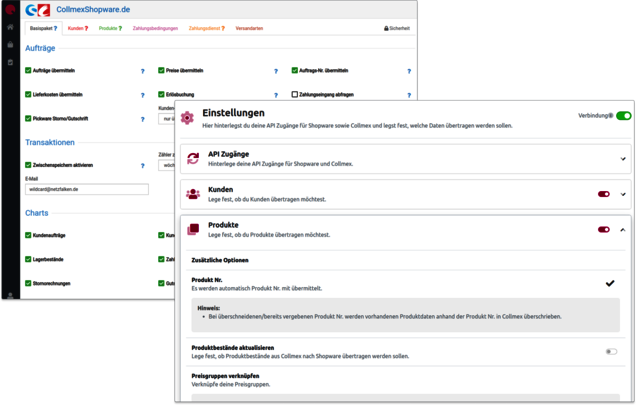
Task: Click the shopping bag icon in sidebar
Action: [x=10, y=45]
